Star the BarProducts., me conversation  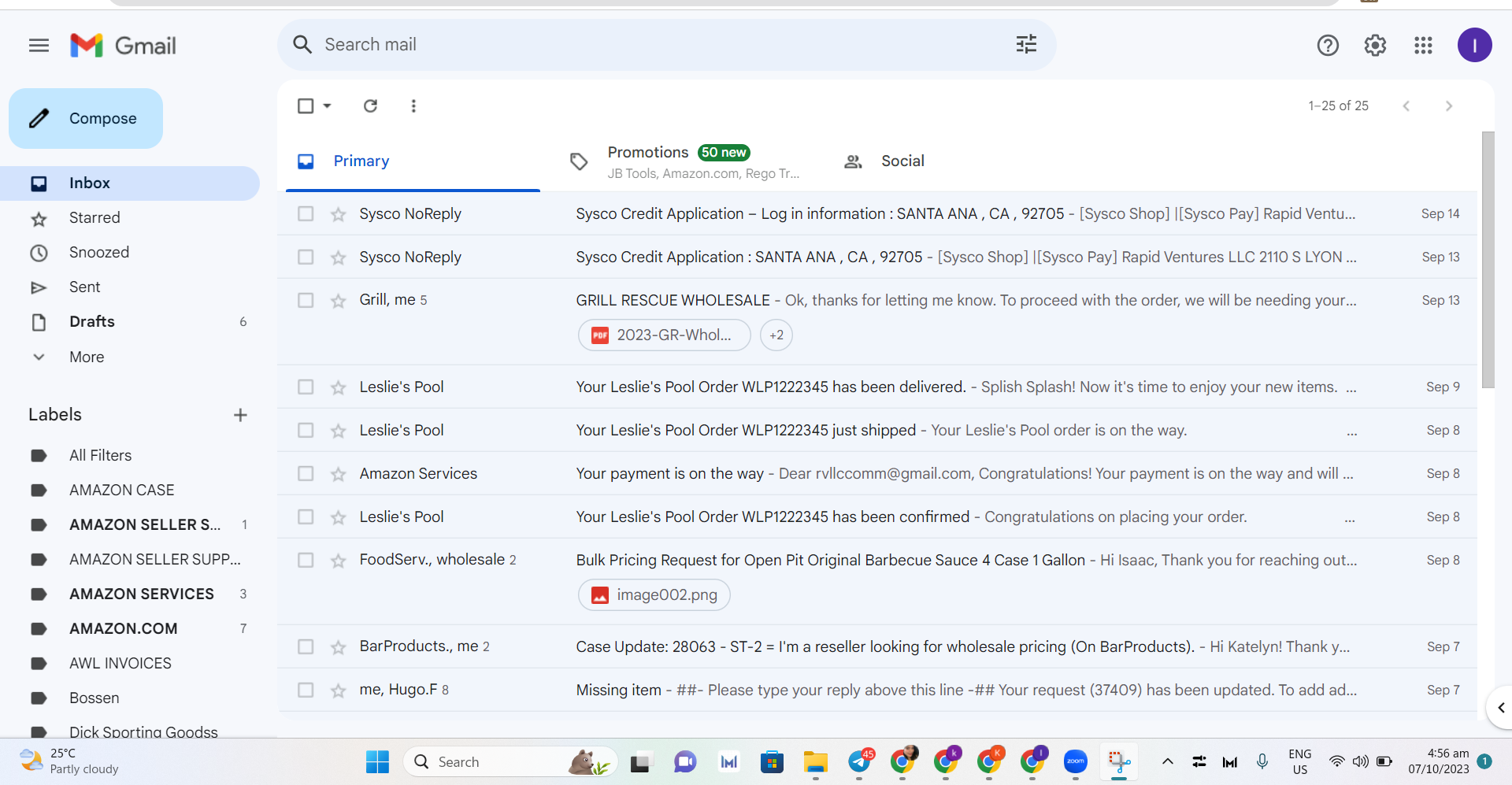(338, 647)
